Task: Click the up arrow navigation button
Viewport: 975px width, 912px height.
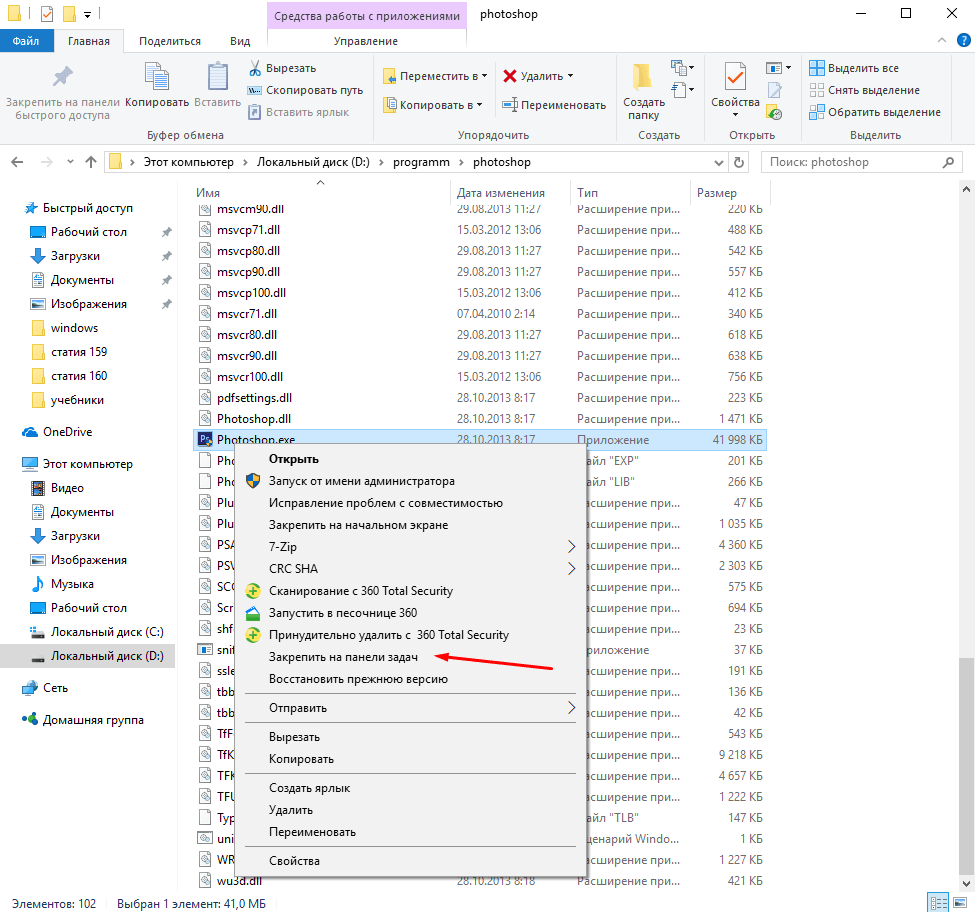Action: (x=91, y=162)
